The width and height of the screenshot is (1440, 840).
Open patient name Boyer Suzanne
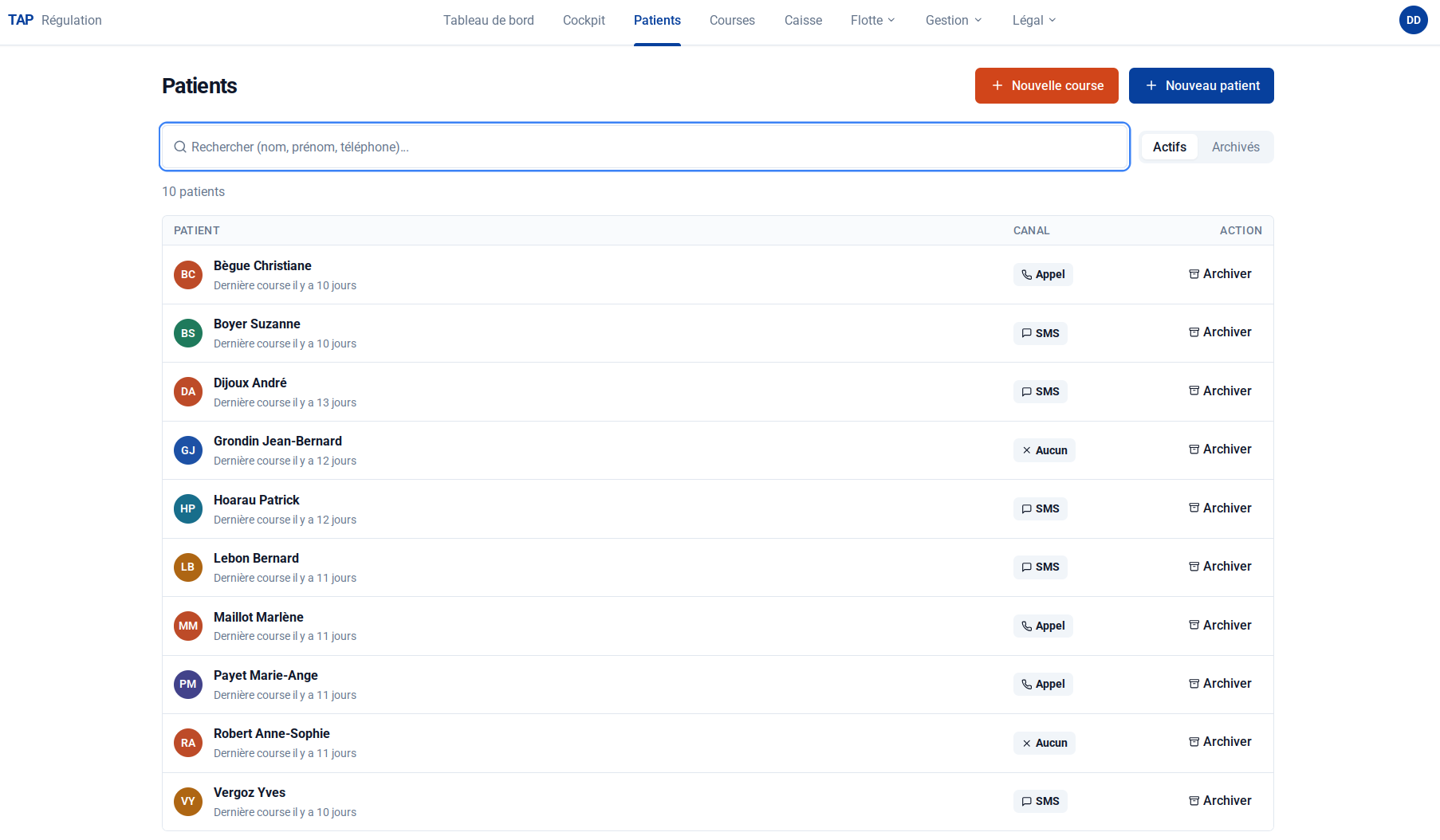(x=257, y=324)
